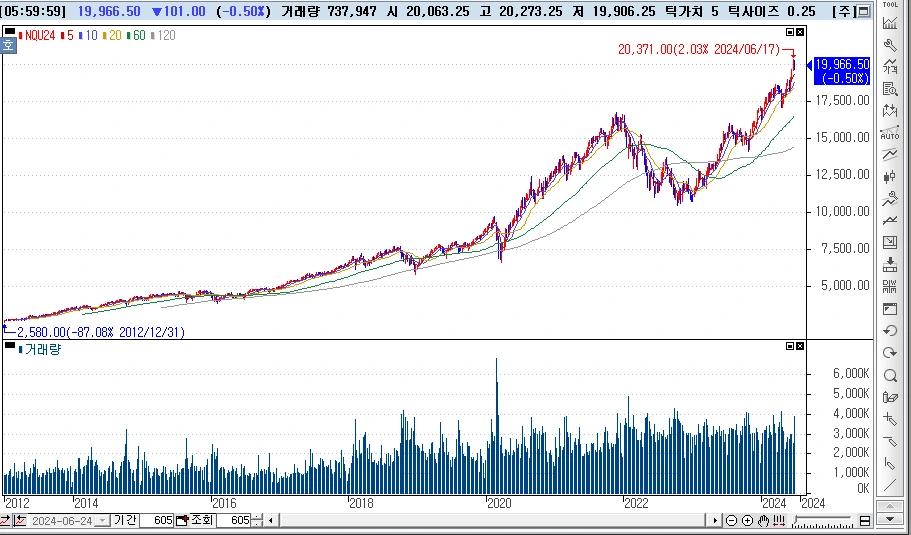Select the simple line chart icon
The width and height of the screenshot is (911, 535).
click(890, 221)
